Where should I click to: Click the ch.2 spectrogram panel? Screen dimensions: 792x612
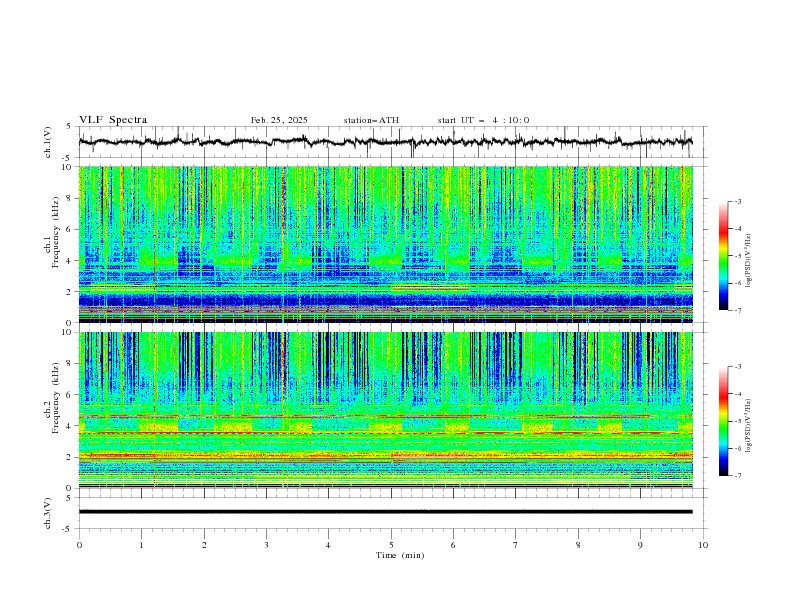point(386,410)
